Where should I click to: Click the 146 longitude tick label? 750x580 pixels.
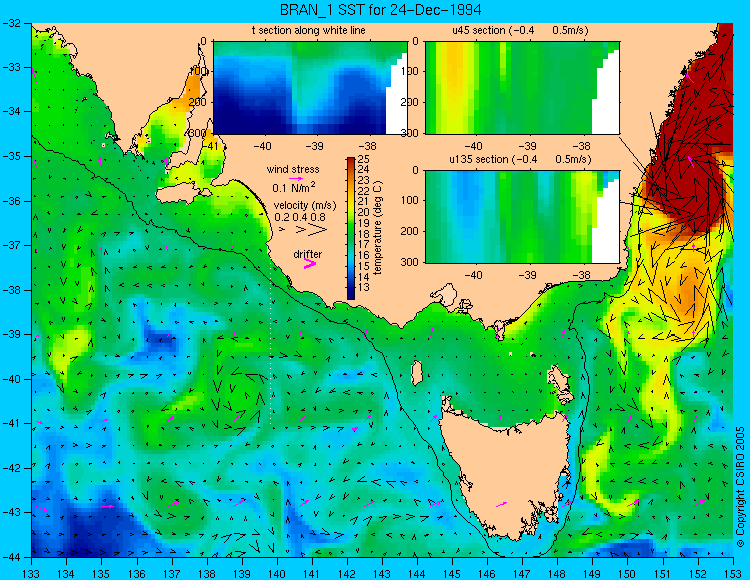[487, 573]
